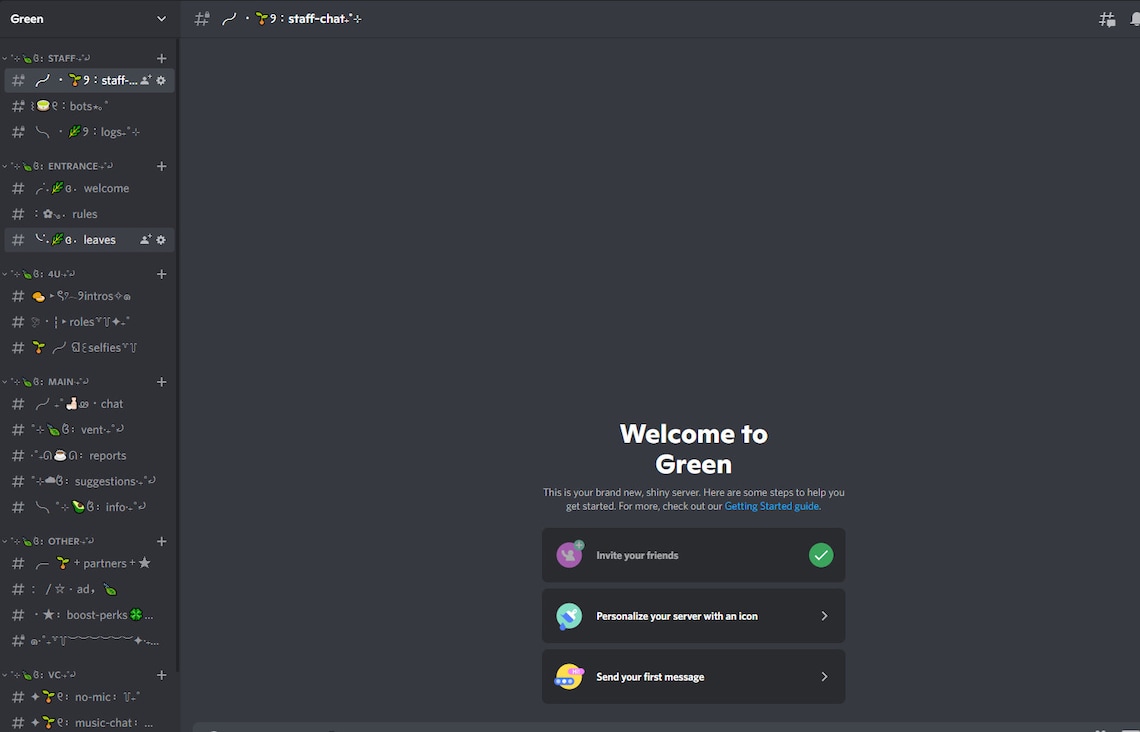The image size is (1140, 732).
Task: Click Invite your friends card
Action: [x=694, y=555]
